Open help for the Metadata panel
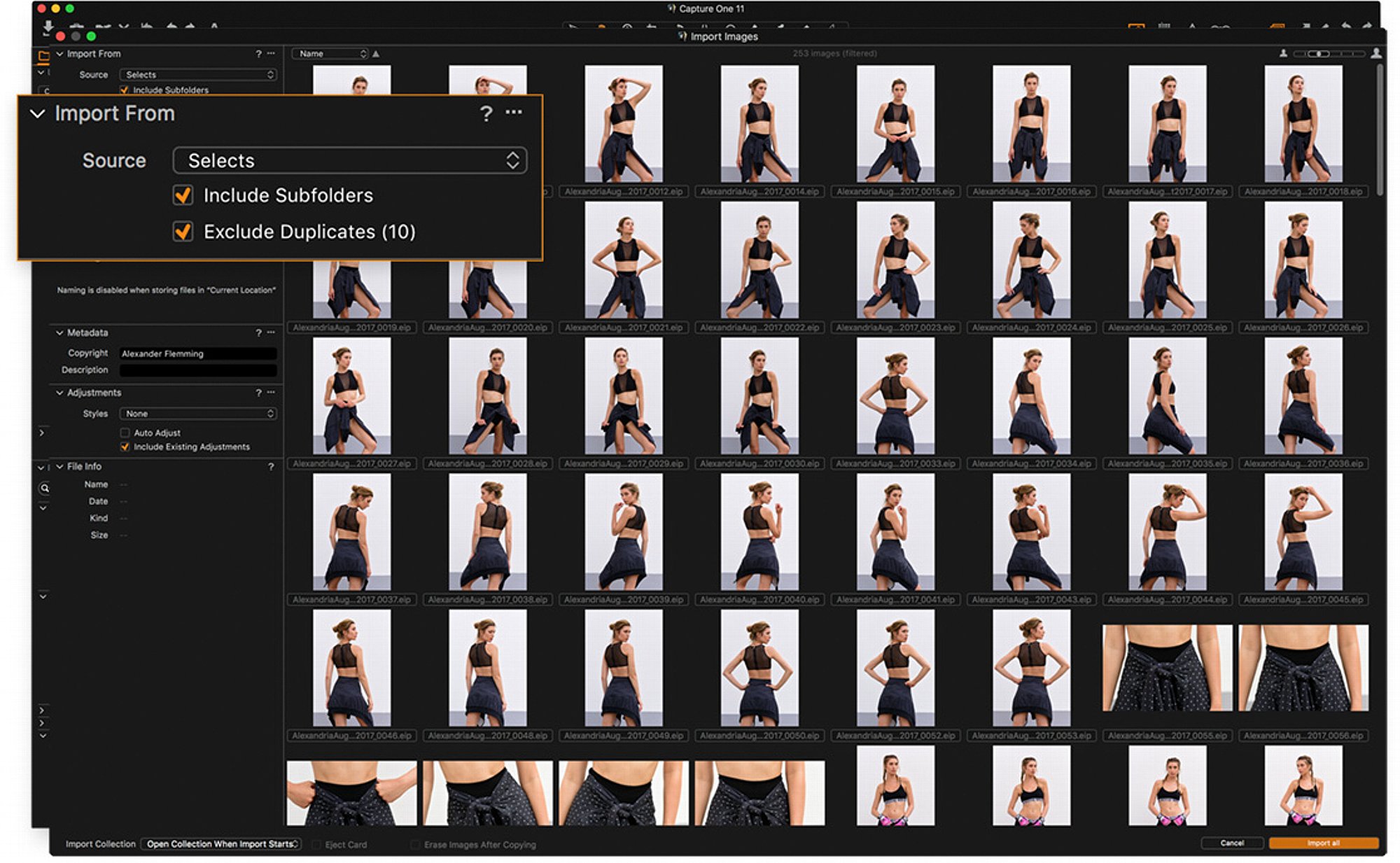 coord(258,333)
